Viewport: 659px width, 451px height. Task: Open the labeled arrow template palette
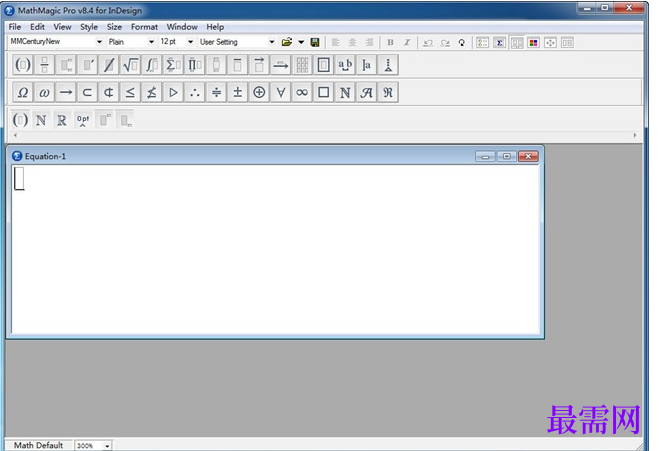click(281, 65)
